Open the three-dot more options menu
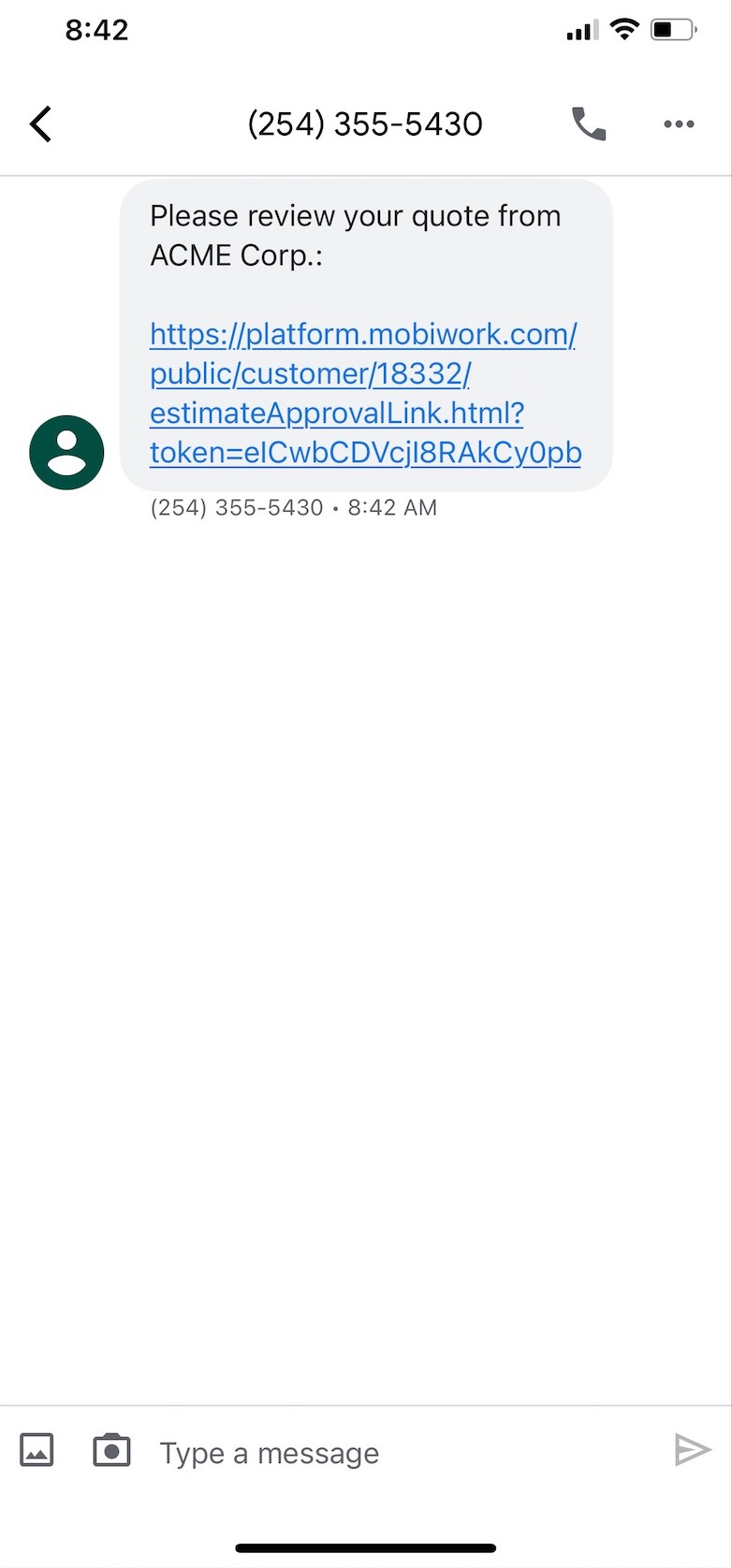This screenshot has height=1568, width=732. pos(679,123)
